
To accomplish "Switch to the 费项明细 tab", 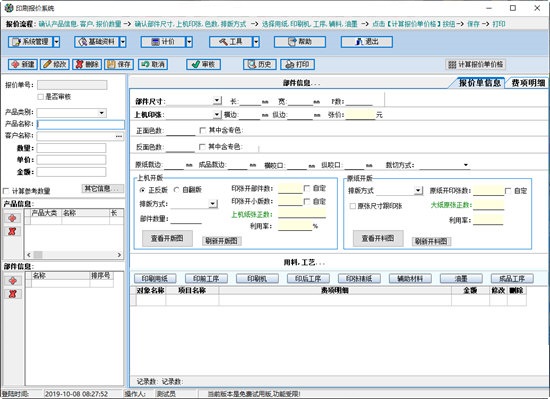I will pos(528,83).
